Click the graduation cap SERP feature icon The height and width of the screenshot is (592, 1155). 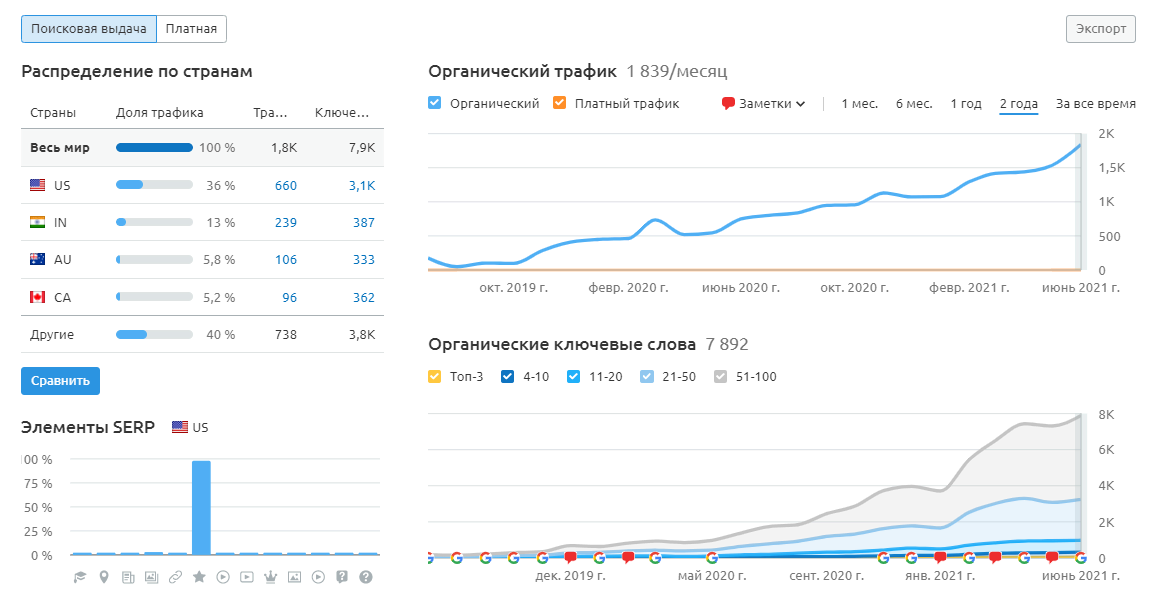79,577
